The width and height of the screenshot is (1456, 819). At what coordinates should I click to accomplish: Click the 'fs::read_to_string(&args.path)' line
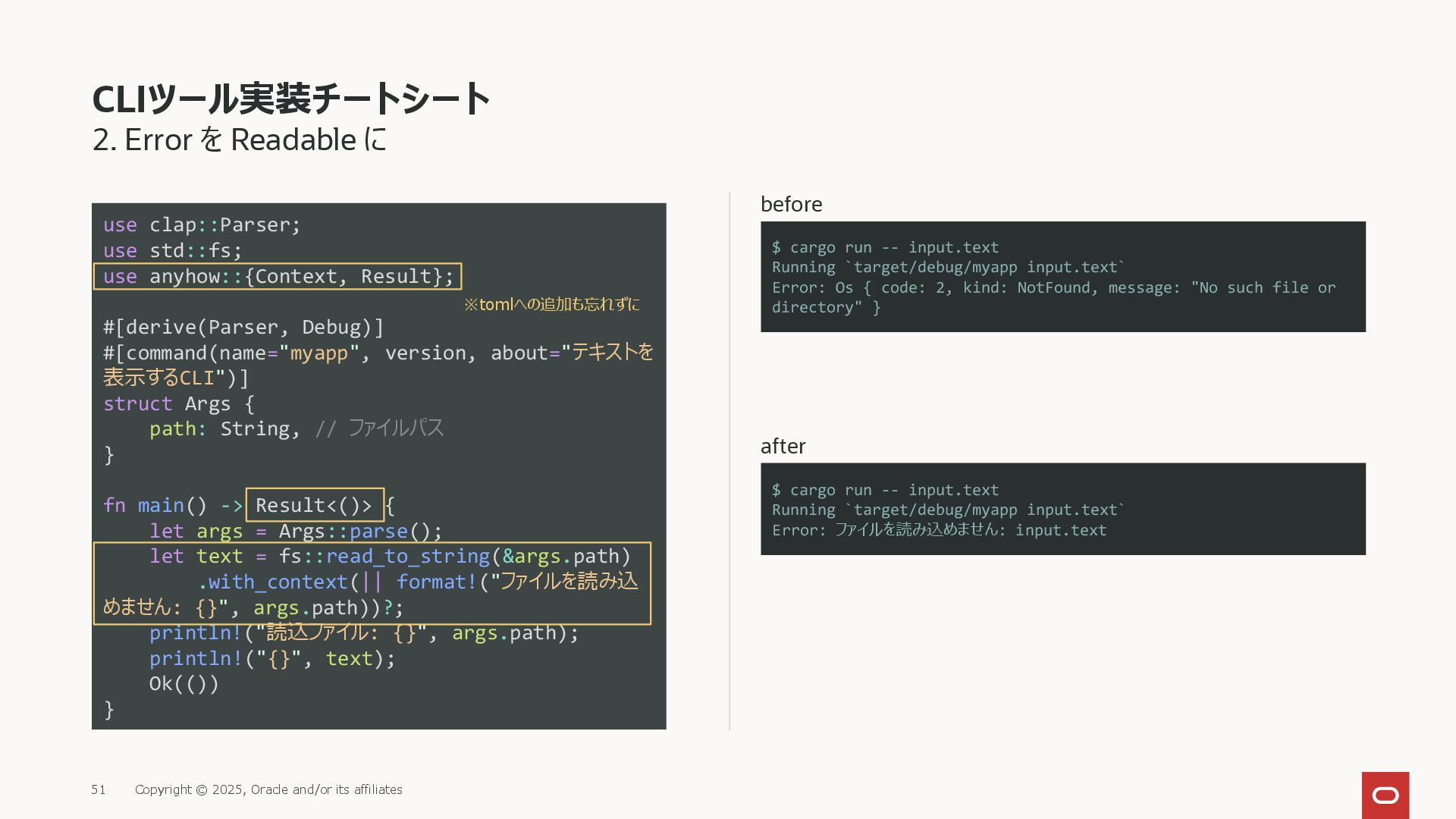click(390, 557)
